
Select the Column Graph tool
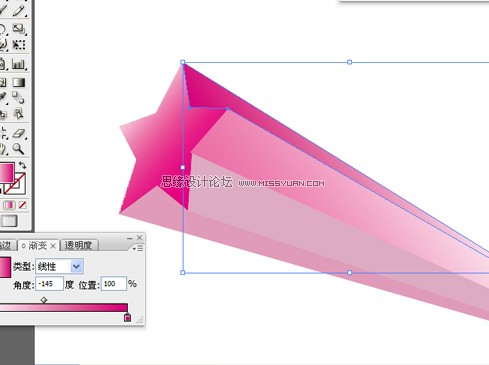(19, 64)
